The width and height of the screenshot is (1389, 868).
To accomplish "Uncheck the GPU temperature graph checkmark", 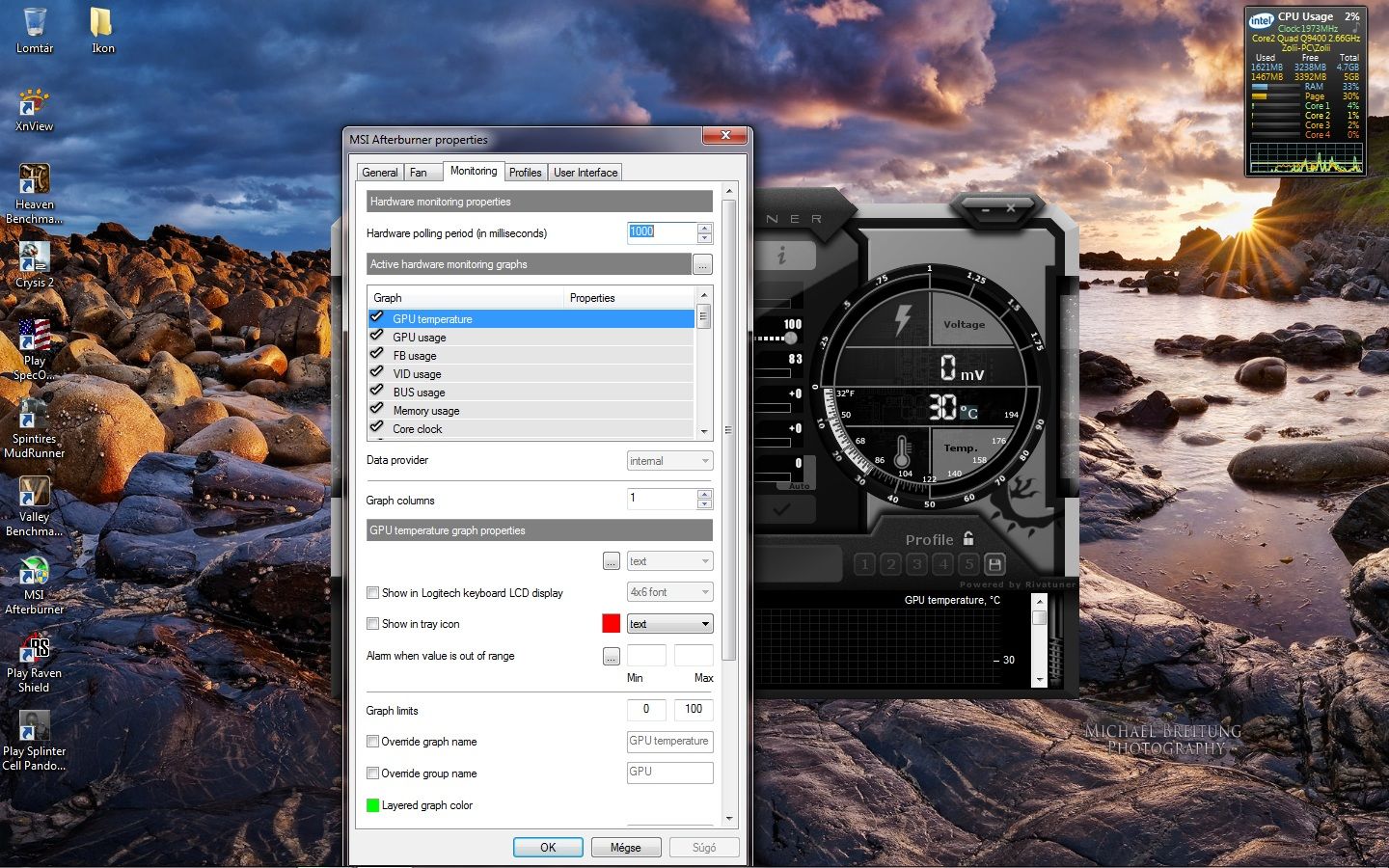I will coord(377,317).
